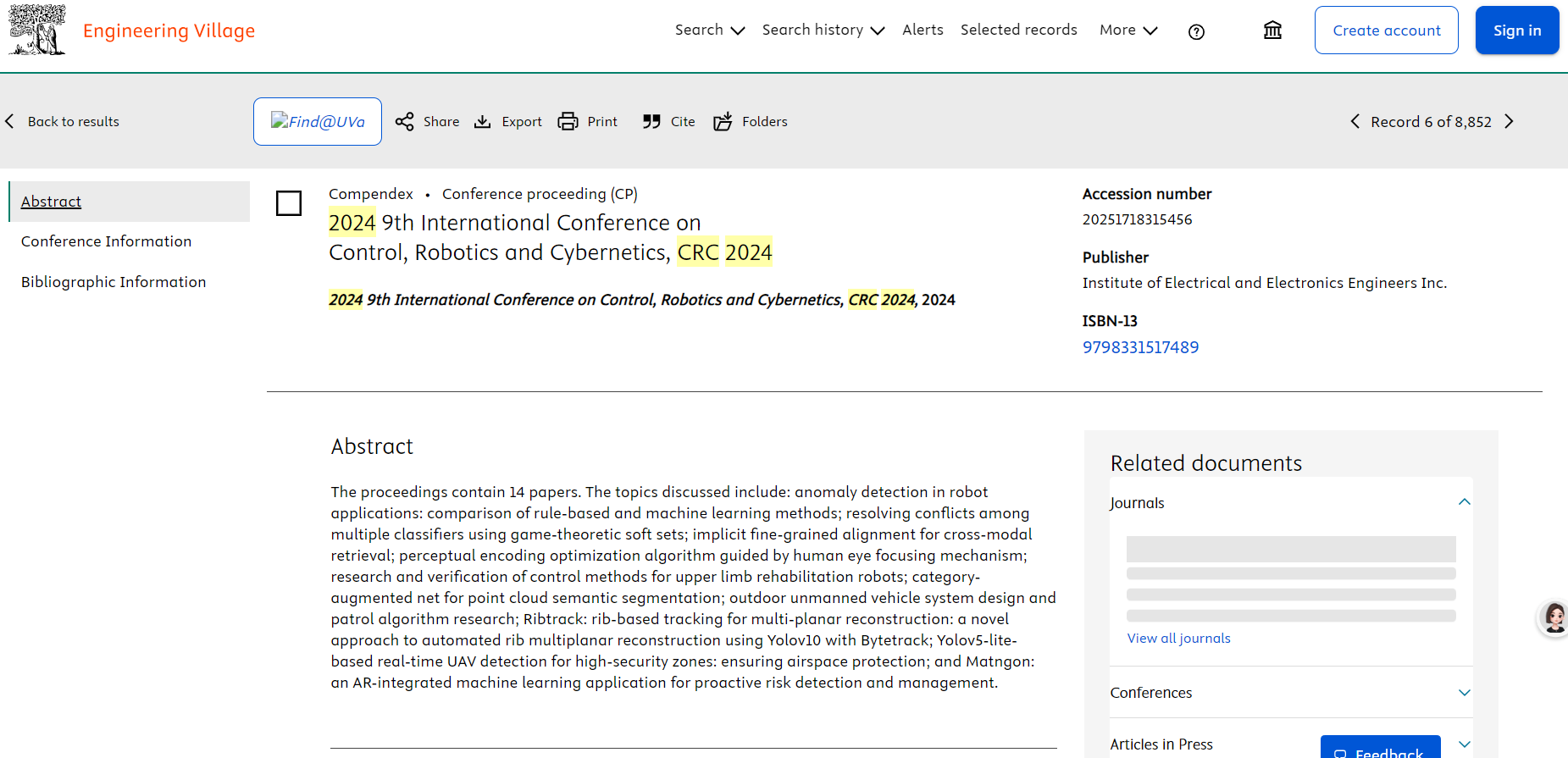
Task: Go to next record arrow
Action: (x=1509, y=121)
